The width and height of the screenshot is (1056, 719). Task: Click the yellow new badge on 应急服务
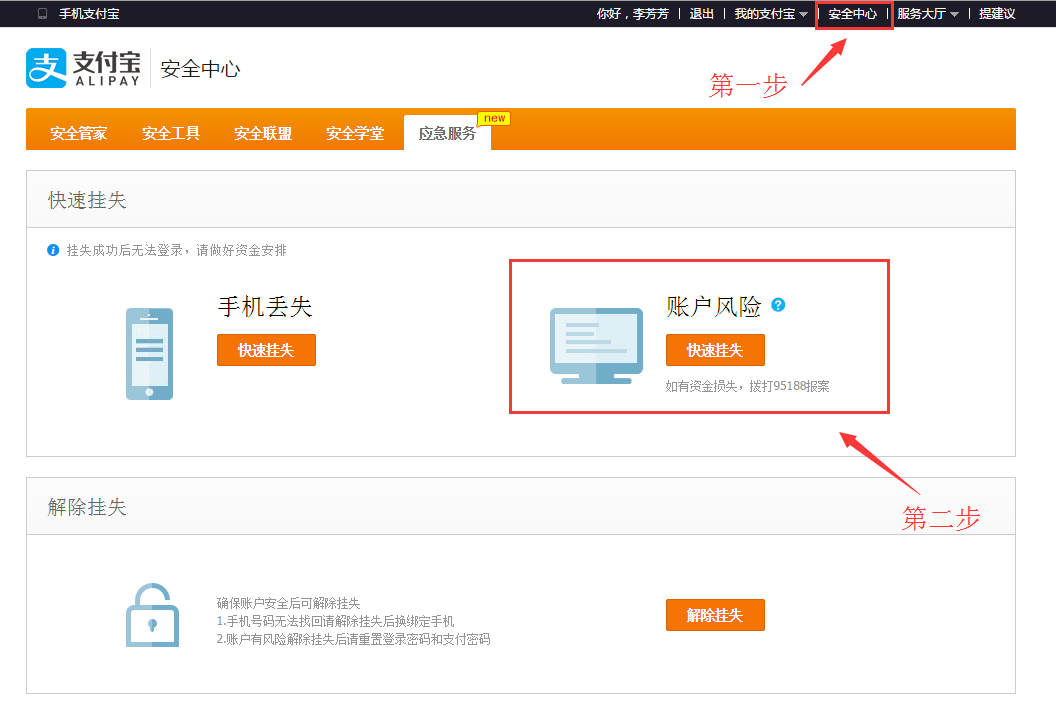click(x=494, y=118)
